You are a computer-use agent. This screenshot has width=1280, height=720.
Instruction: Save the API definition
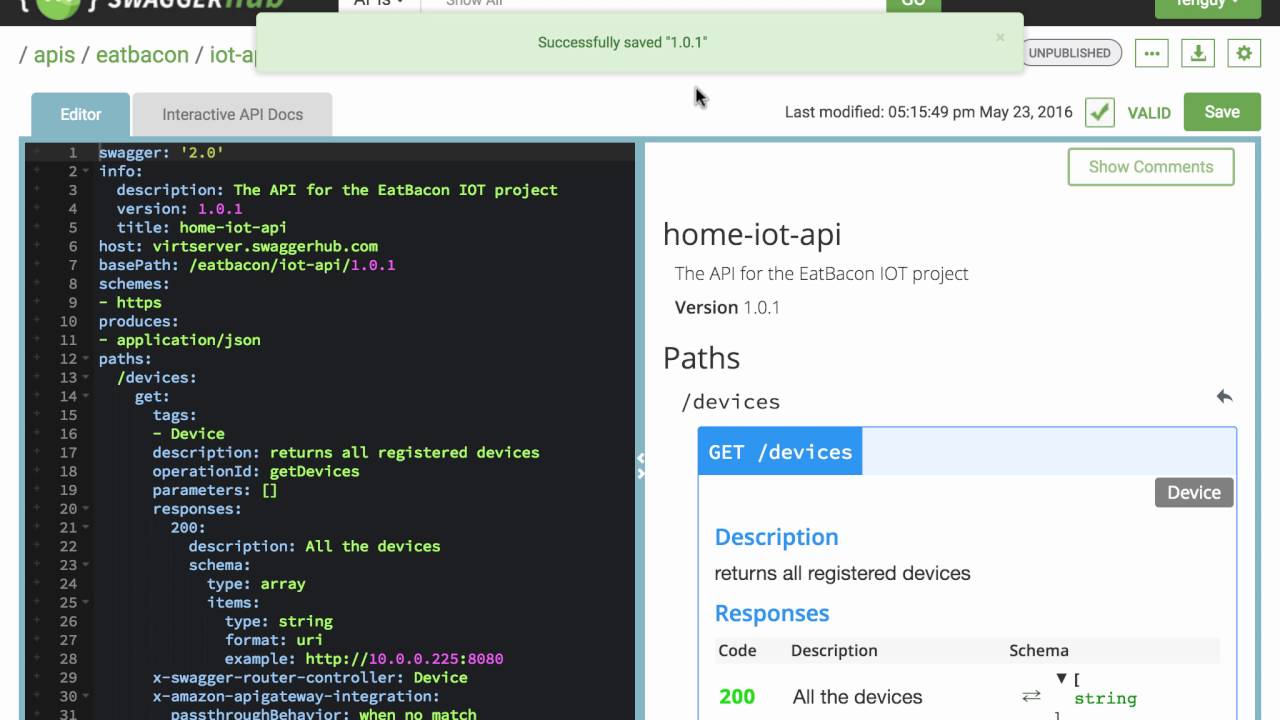pos(1222,112)
